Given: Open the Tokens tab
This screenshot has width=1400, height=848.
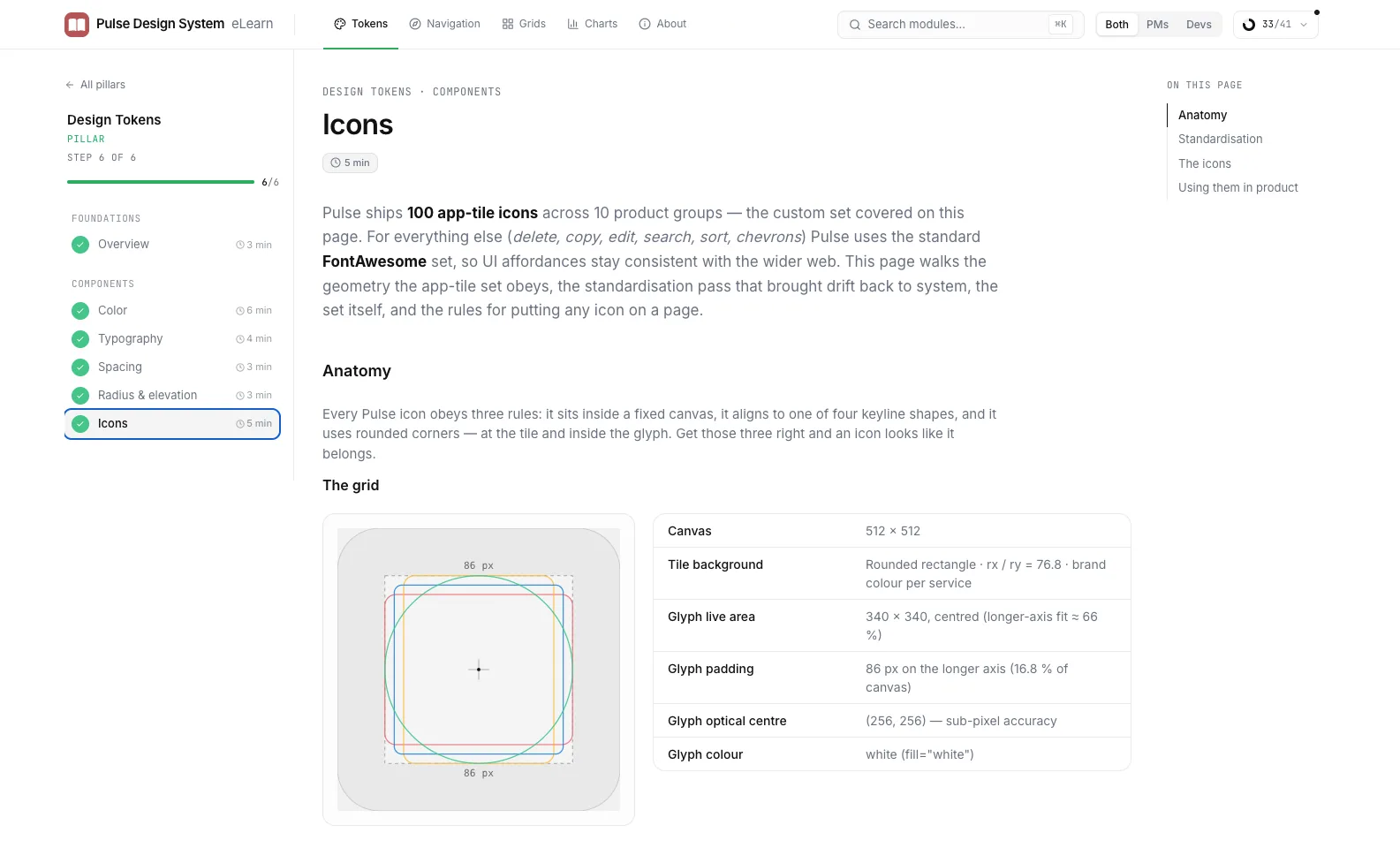Looking at the screenshot, I should (x=360, y=24).
